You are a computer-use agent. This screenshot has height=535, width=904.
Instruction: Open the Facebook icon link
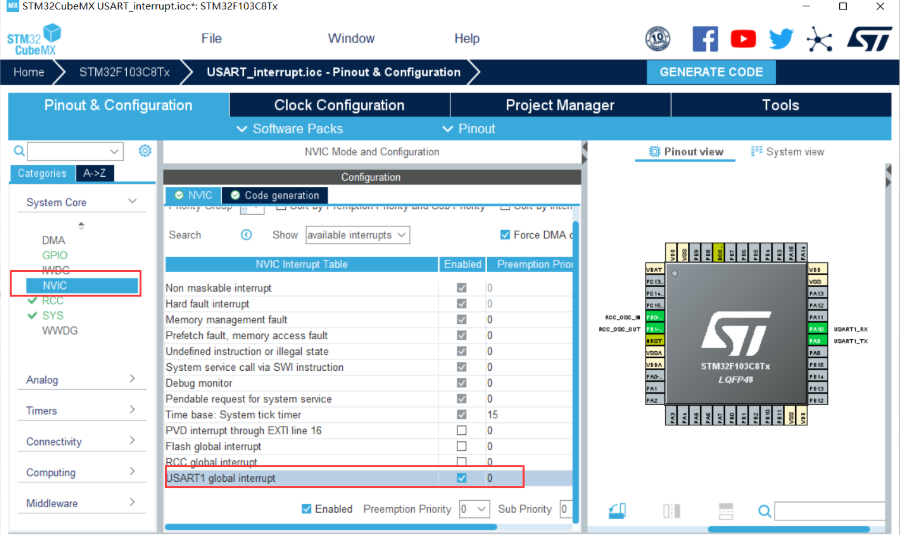click(x=705, y=39)
